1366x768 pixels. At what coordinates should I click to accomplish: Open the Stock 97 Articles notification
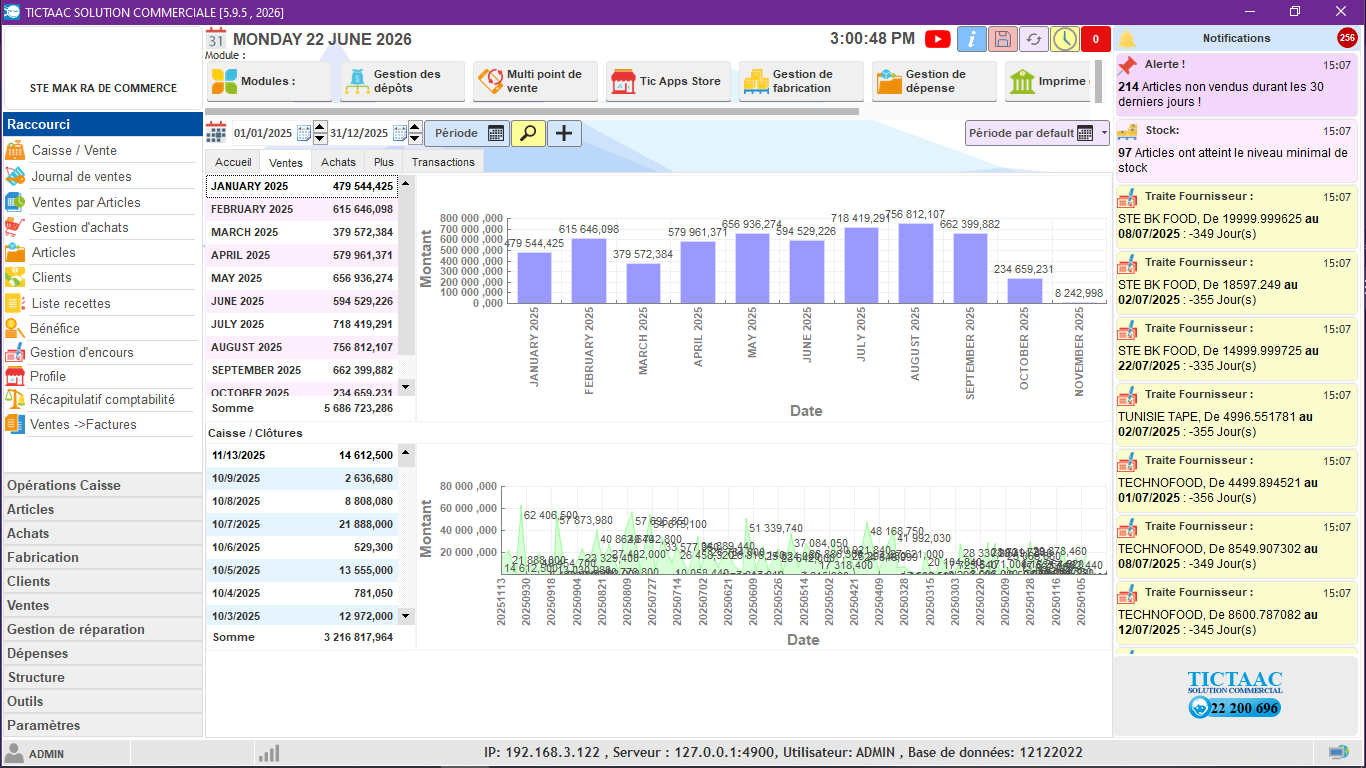point(1236,151)
